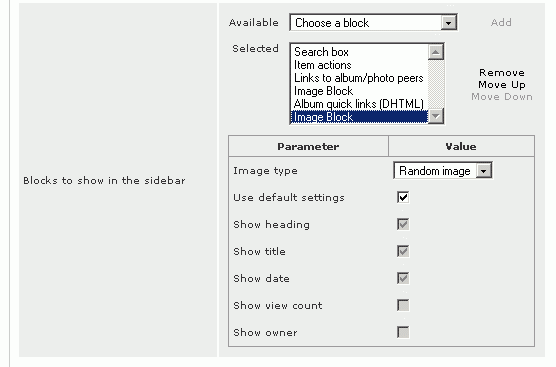Enable the Show owner checkbox
Viewport: 556px width, 367px height.
[403, 332]
